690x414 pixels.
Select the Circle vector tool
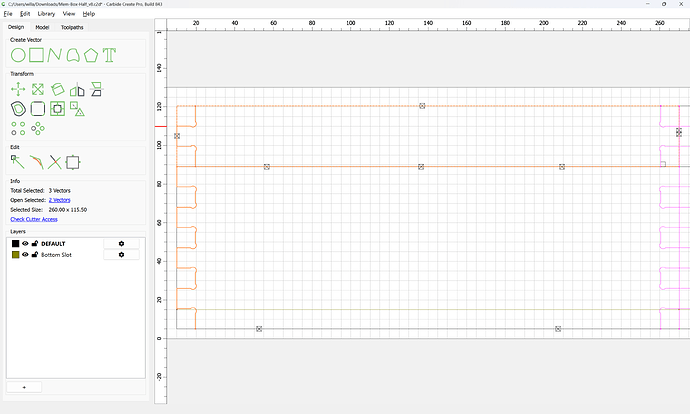pos(18,55)
